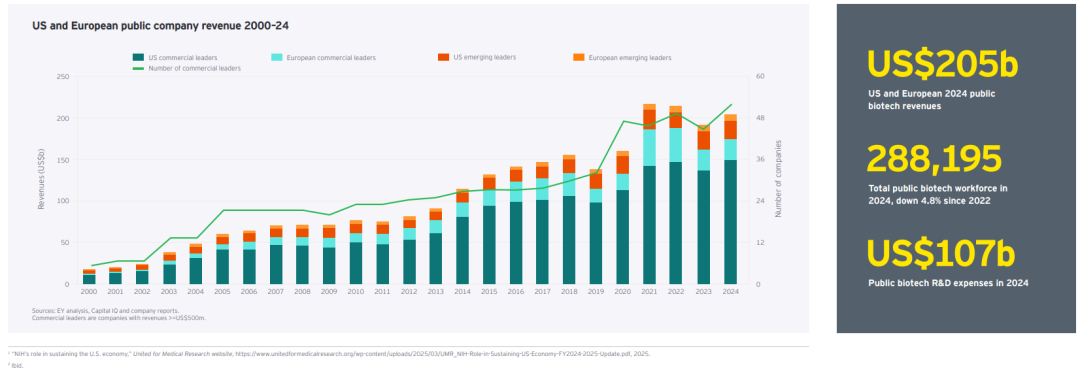Click the 'US$205b' headline figure
Screen dimensions: 1080x373
pyautogui.click(x=942, y=64)
